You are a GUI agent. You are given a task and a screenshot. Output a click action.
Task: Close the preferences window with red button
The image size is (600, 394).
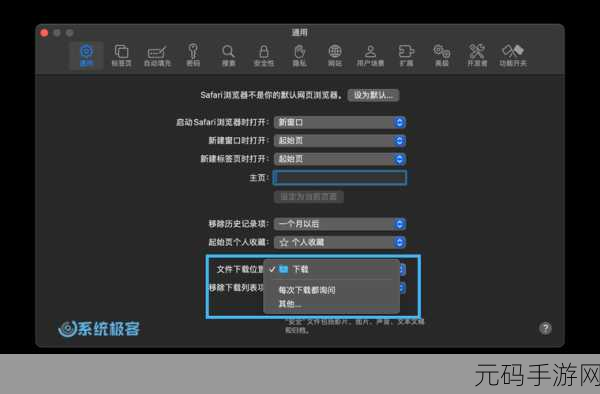(x=44, y=33)
